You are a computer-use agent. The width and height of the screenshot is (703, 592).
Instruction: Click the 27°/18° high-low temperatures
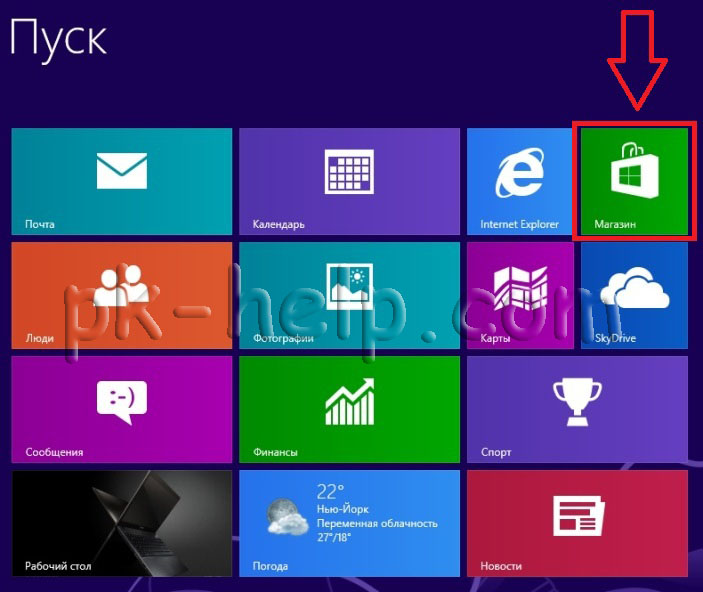point(334,537)
